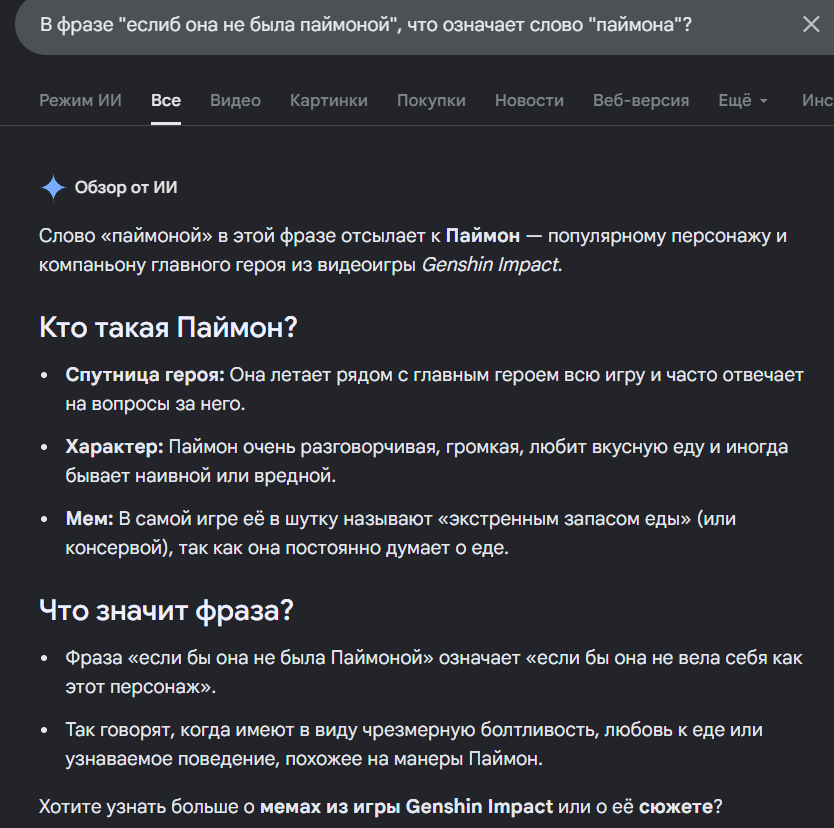This screenshot has width=834, height=828.
Task: Click suggestion мемах из игры Genshin Impact
Action: click(406, 806)
